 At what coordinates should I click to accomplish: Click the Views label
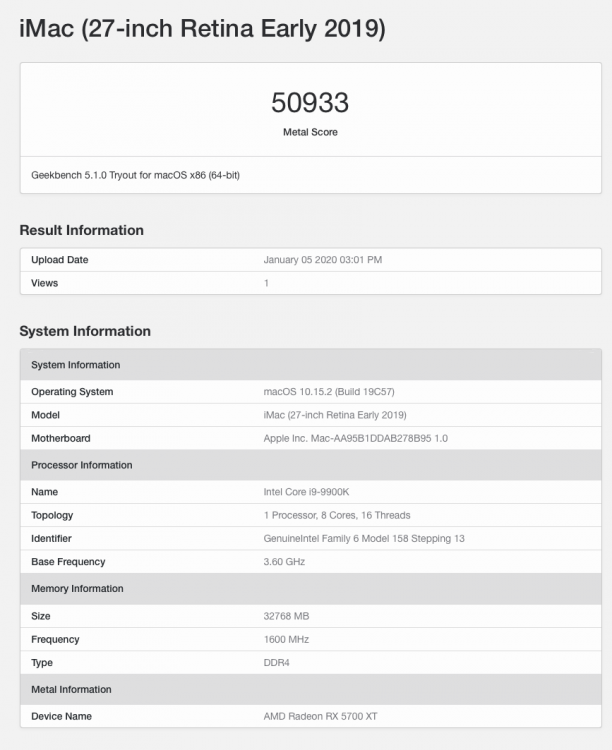[x=45, y=283]
